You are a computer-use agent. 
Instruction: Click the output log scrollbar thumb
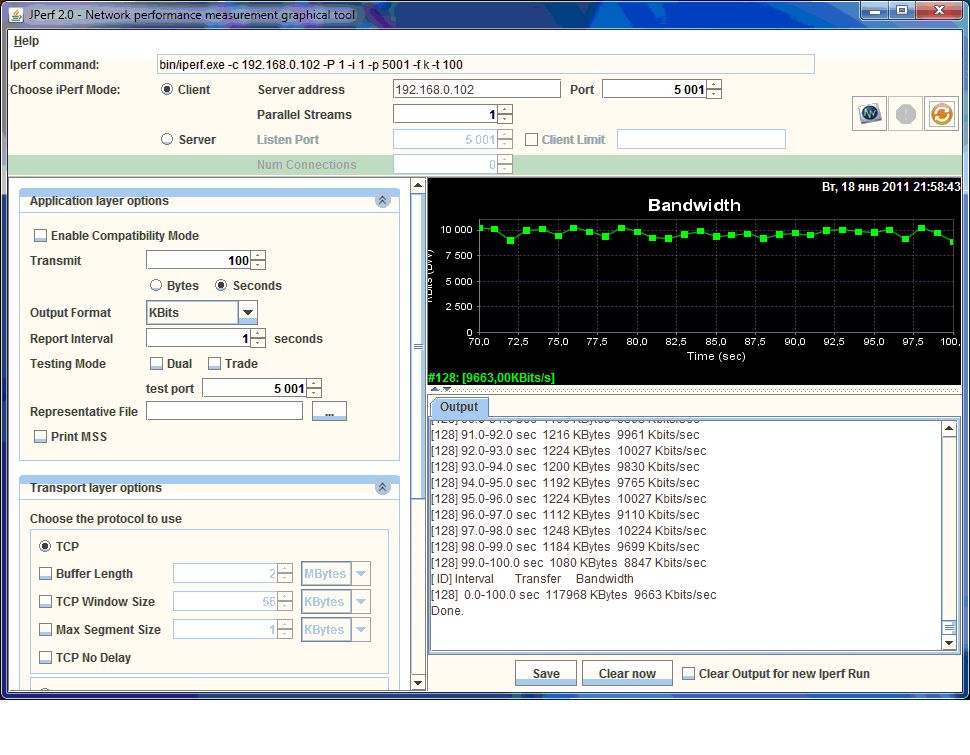point(949,628)
